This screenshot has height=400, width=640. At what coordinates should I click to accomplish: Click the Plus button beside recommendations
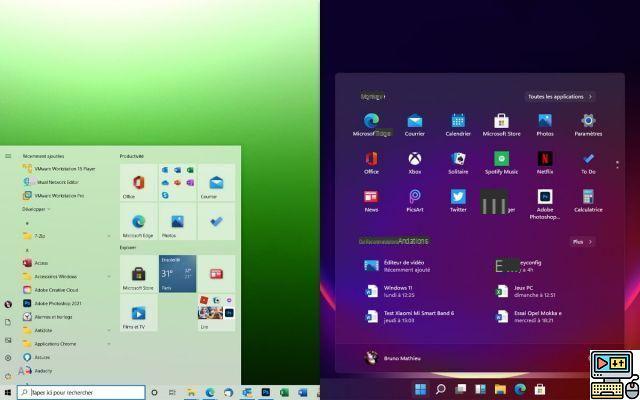click(582, 242)
